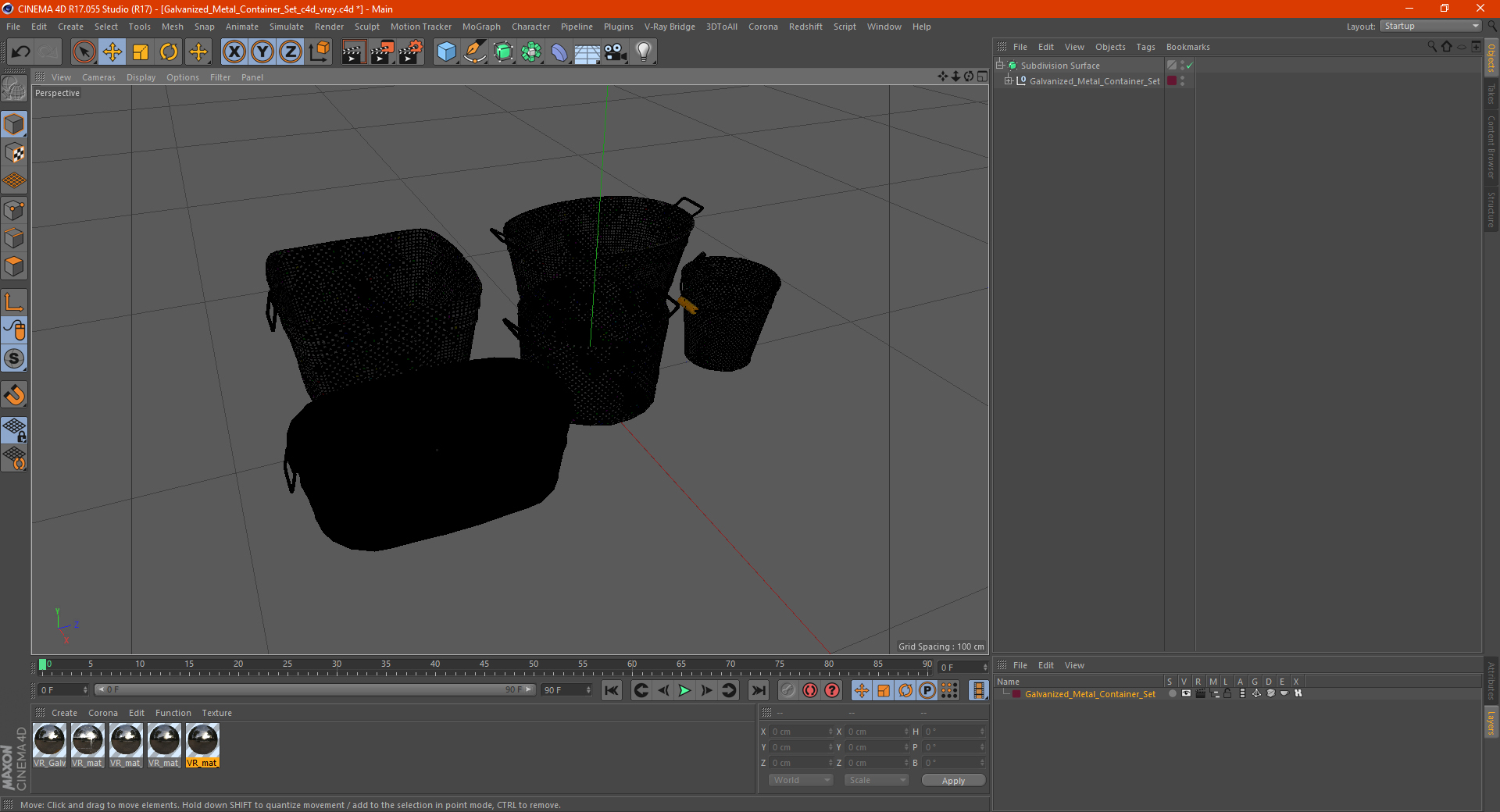Toggle coordinate system icon
1500x812 pixels.
(319, 52)
